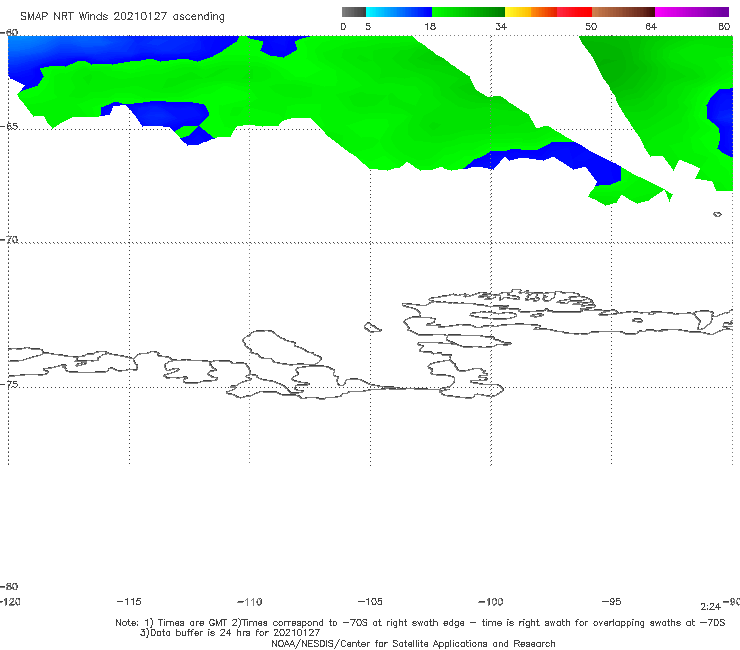
Task: Click the color bar label '50'
Action: 591,27
